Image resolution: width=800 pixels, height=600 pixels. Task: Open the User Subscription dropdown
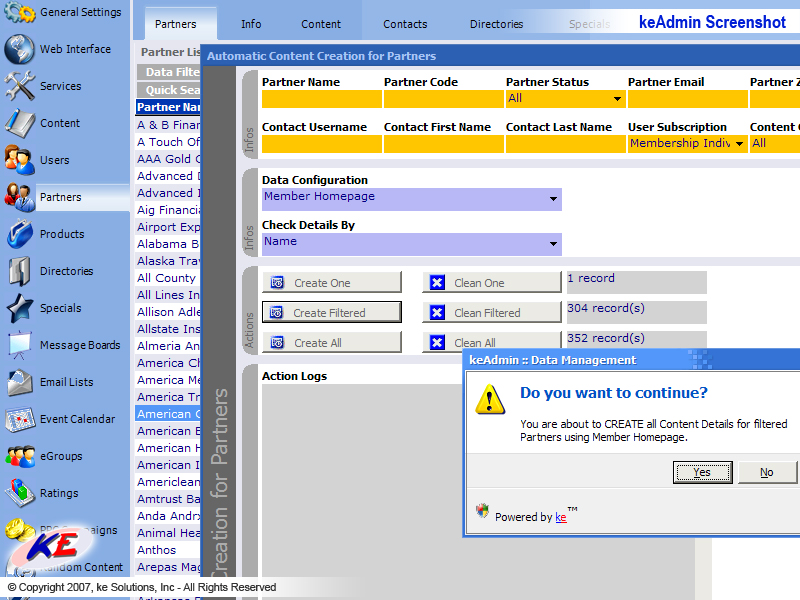click(687, 143)
